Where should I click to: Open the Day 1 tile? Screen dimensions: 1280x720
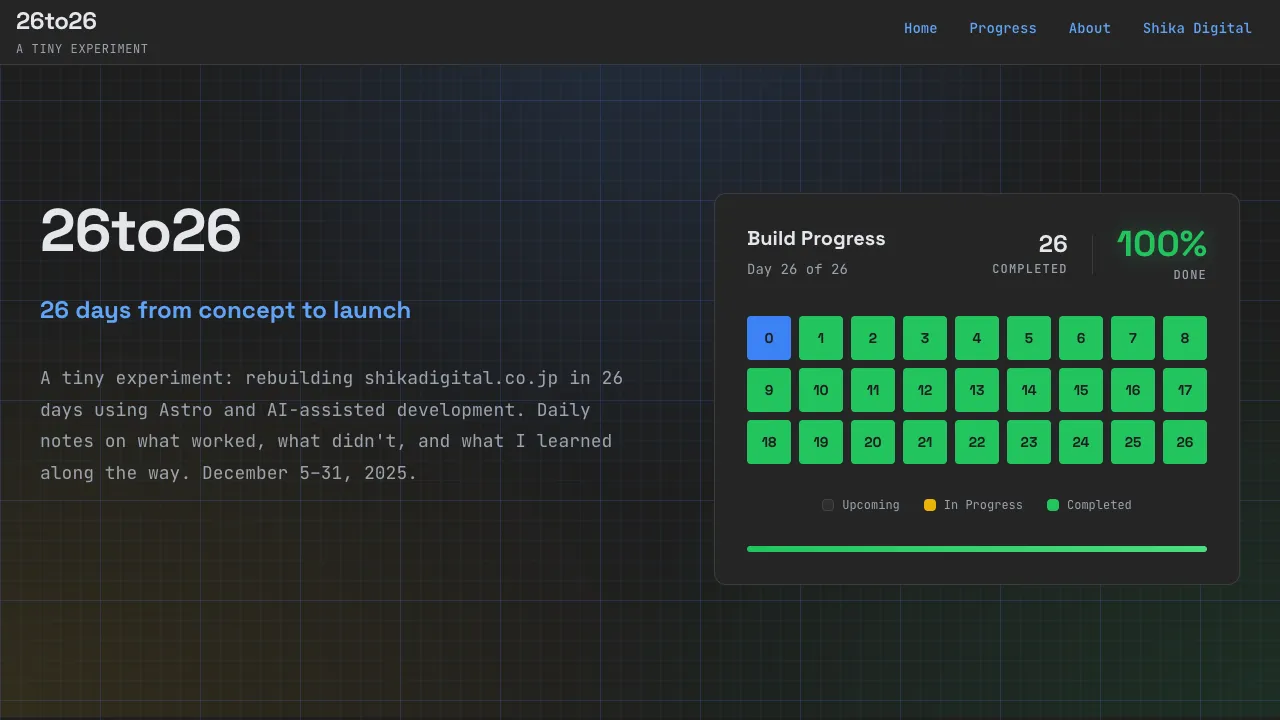[x=821, y=338]
